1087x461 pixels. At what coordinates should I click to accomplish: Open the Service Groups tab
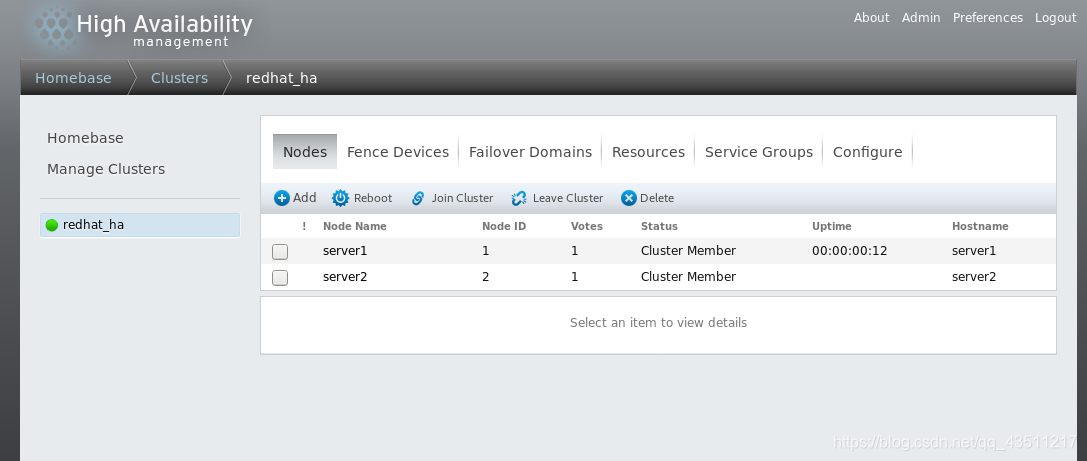tap(758, 152)
